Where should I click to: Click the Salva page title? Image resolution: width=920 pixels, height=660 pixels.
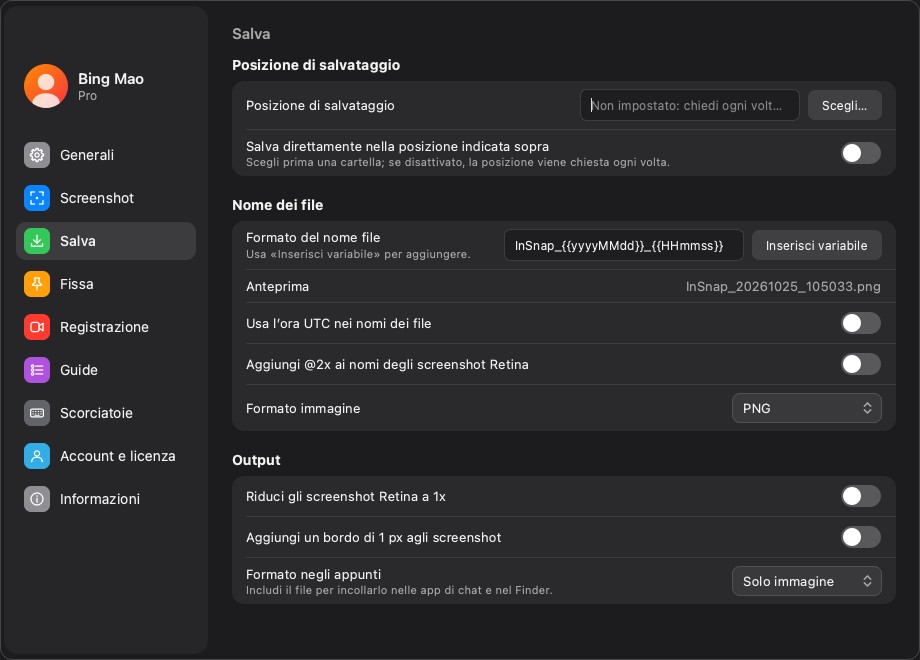click(251, 33)
